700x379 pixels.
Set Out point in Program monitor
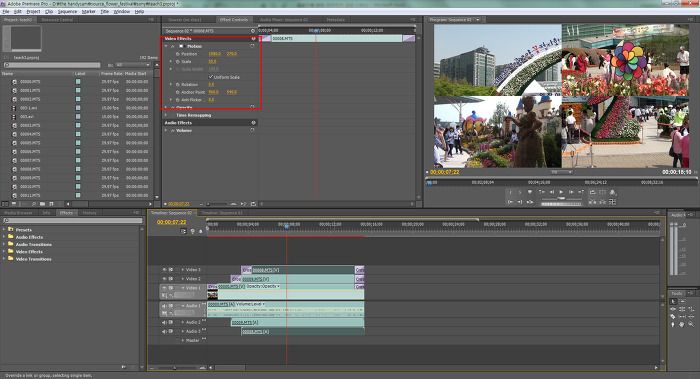[x=520, y=192]
